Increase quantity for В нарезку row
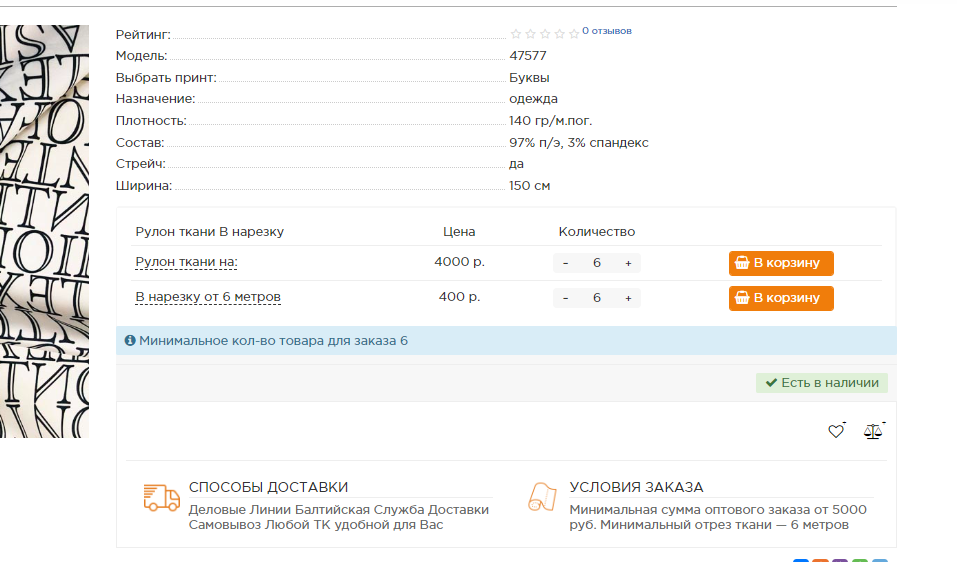This screenshot has width=957, height=562. [628, 298]
